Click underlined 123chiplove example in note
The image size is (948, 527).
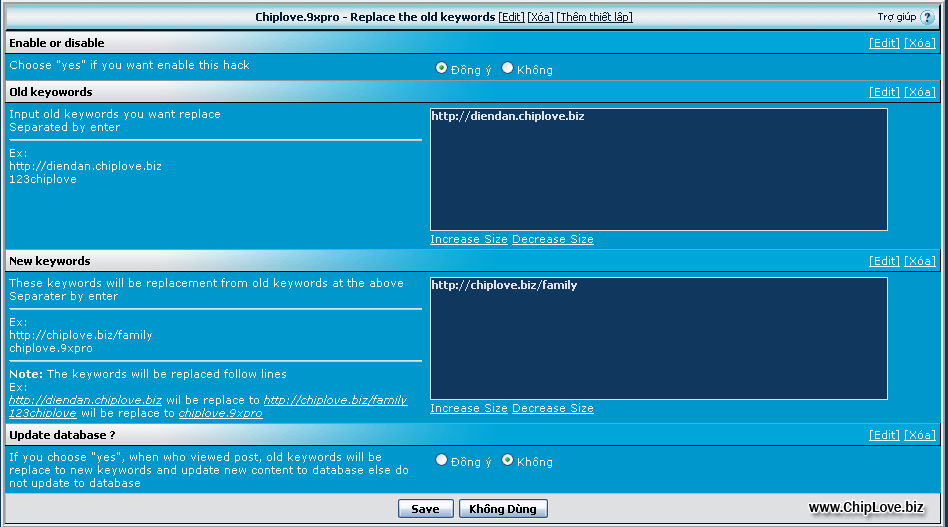point(43,413)
